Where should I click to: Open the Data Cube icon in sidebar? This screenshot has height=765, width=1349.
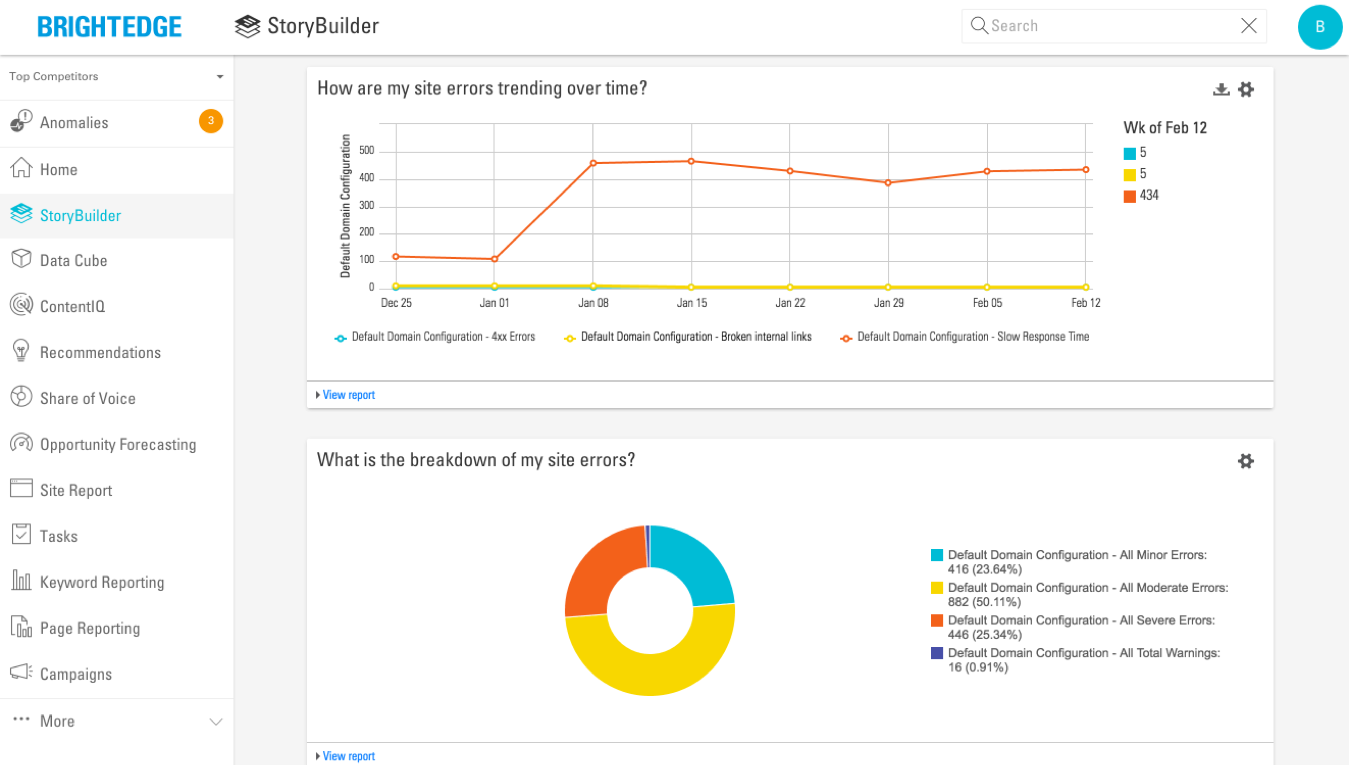point(21,260)
